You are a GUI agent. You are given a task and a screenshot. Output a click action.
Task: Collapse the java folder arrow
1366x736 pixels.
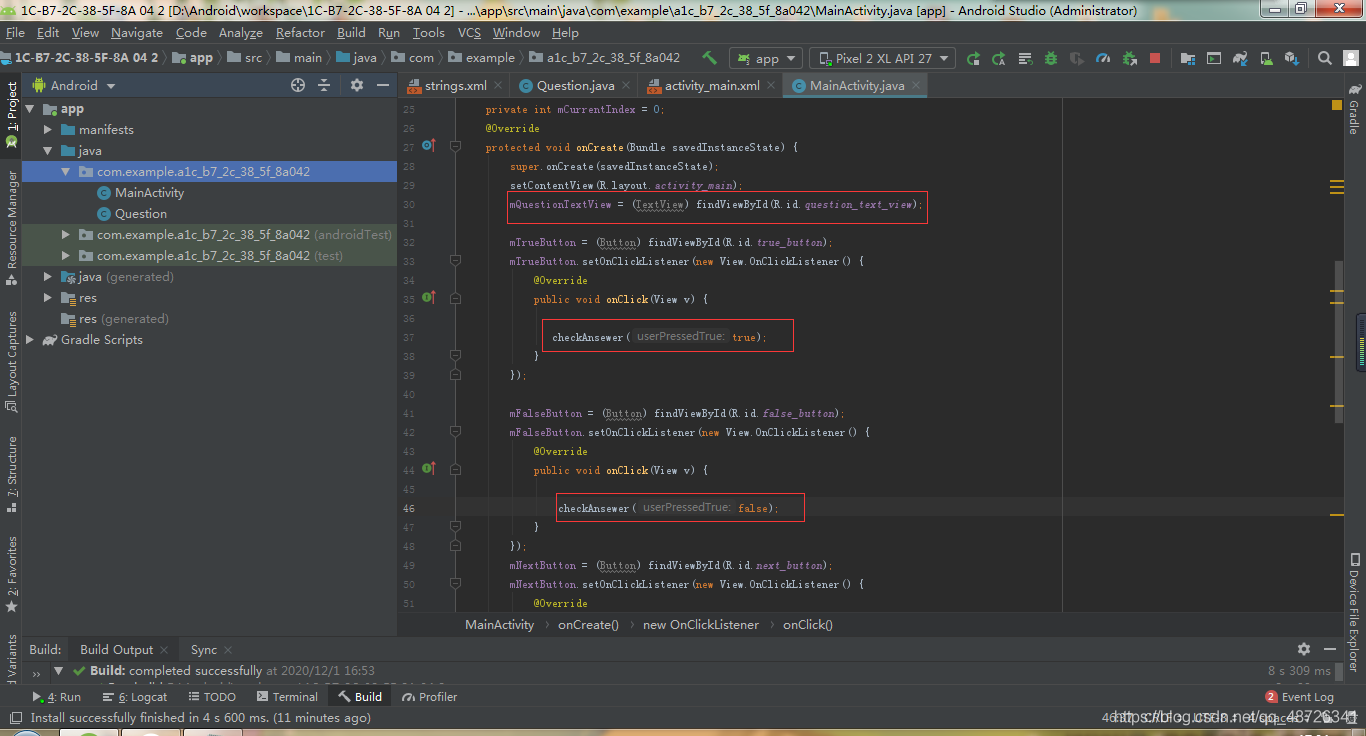pos(48,151)
